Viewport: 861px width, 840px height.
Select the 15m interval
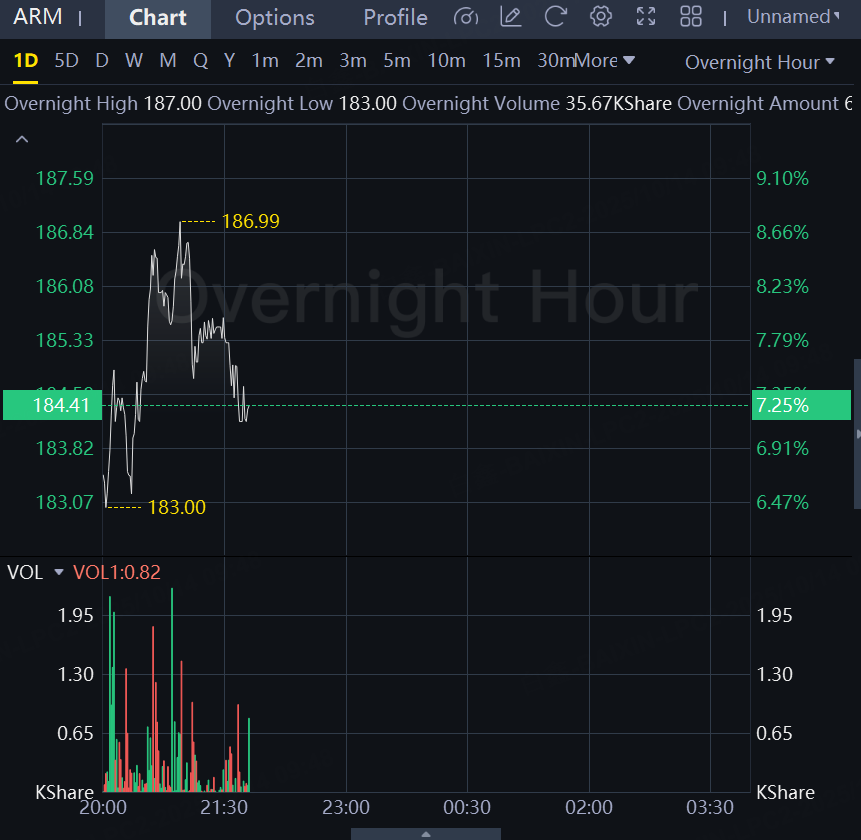501,61
